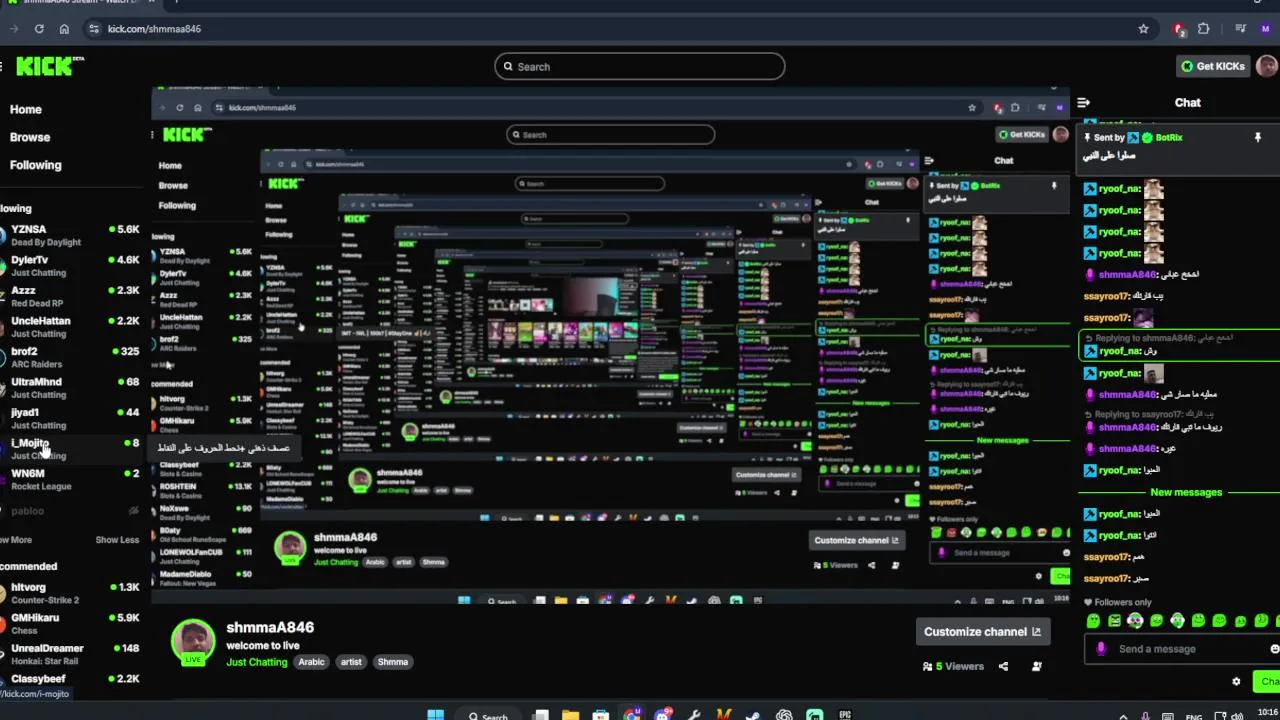Viewport: 1280px width, 720px height.
Task: Open Epic Games launcher from the taskbar
Action: tap(845, 715)
